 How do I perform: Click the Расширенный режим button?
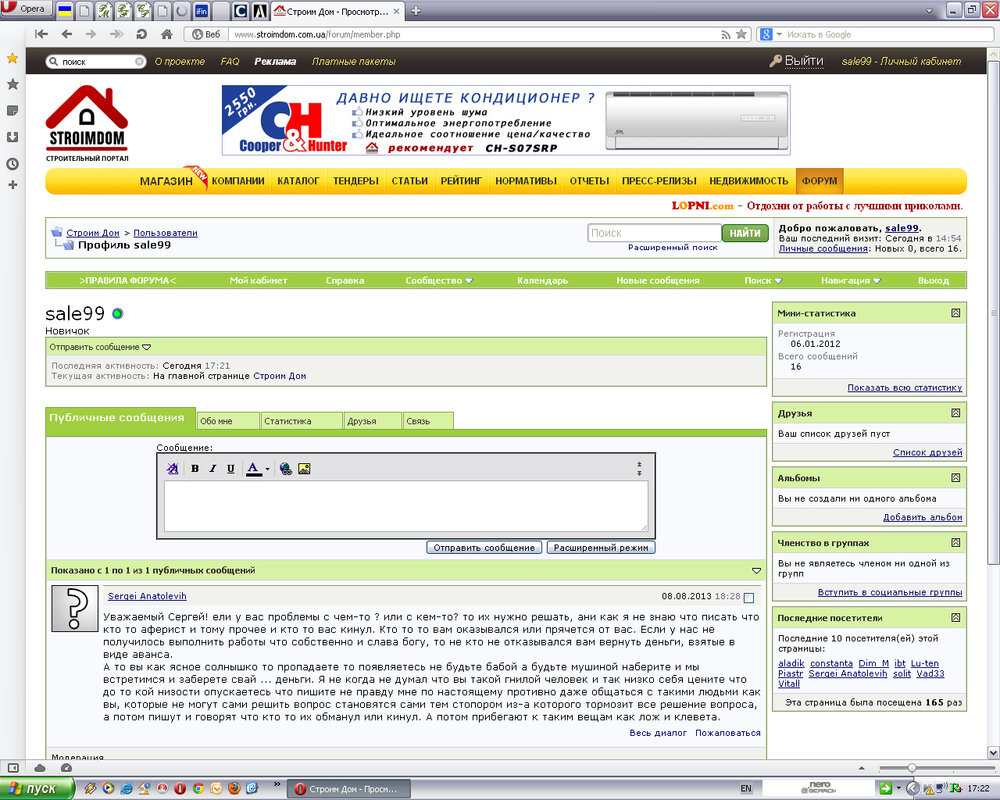[601, 547]
